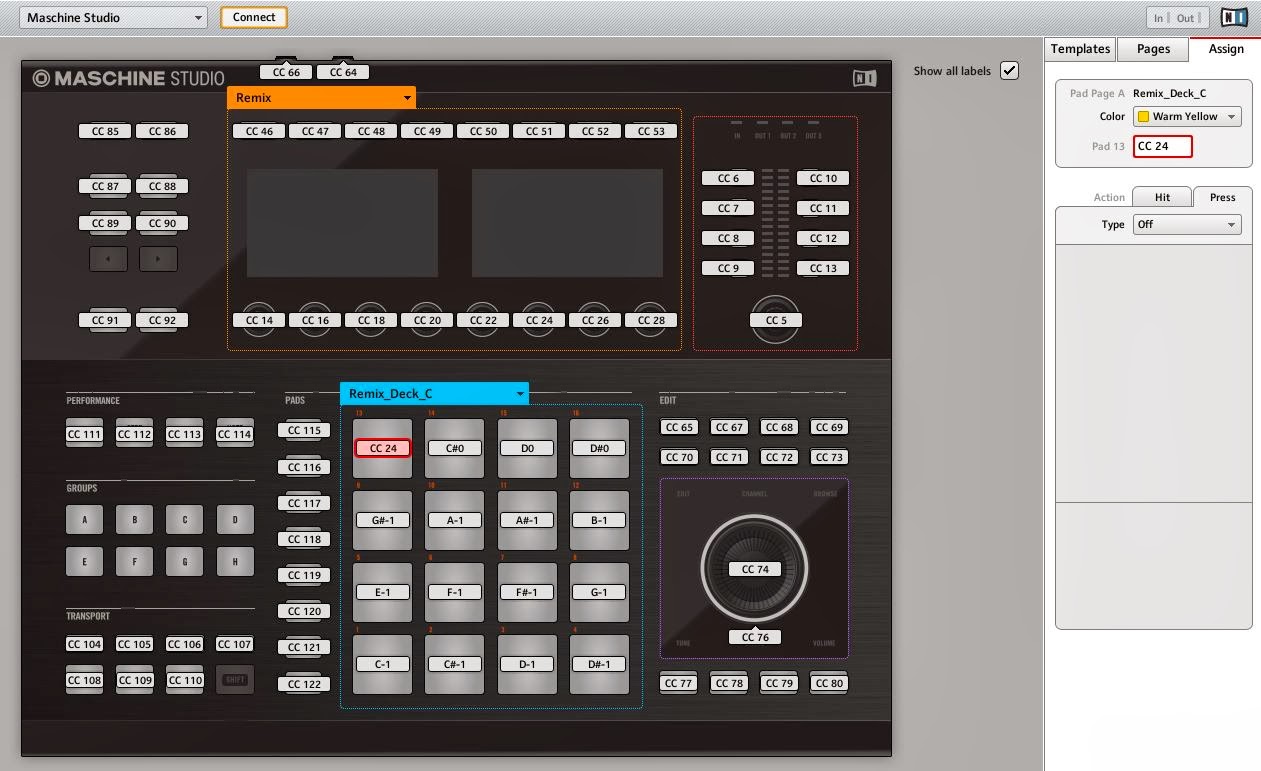The width and height of the screenshot is (1261, 771).
Task: Select edit button CC 65
Action: click(x=679, y=427)
